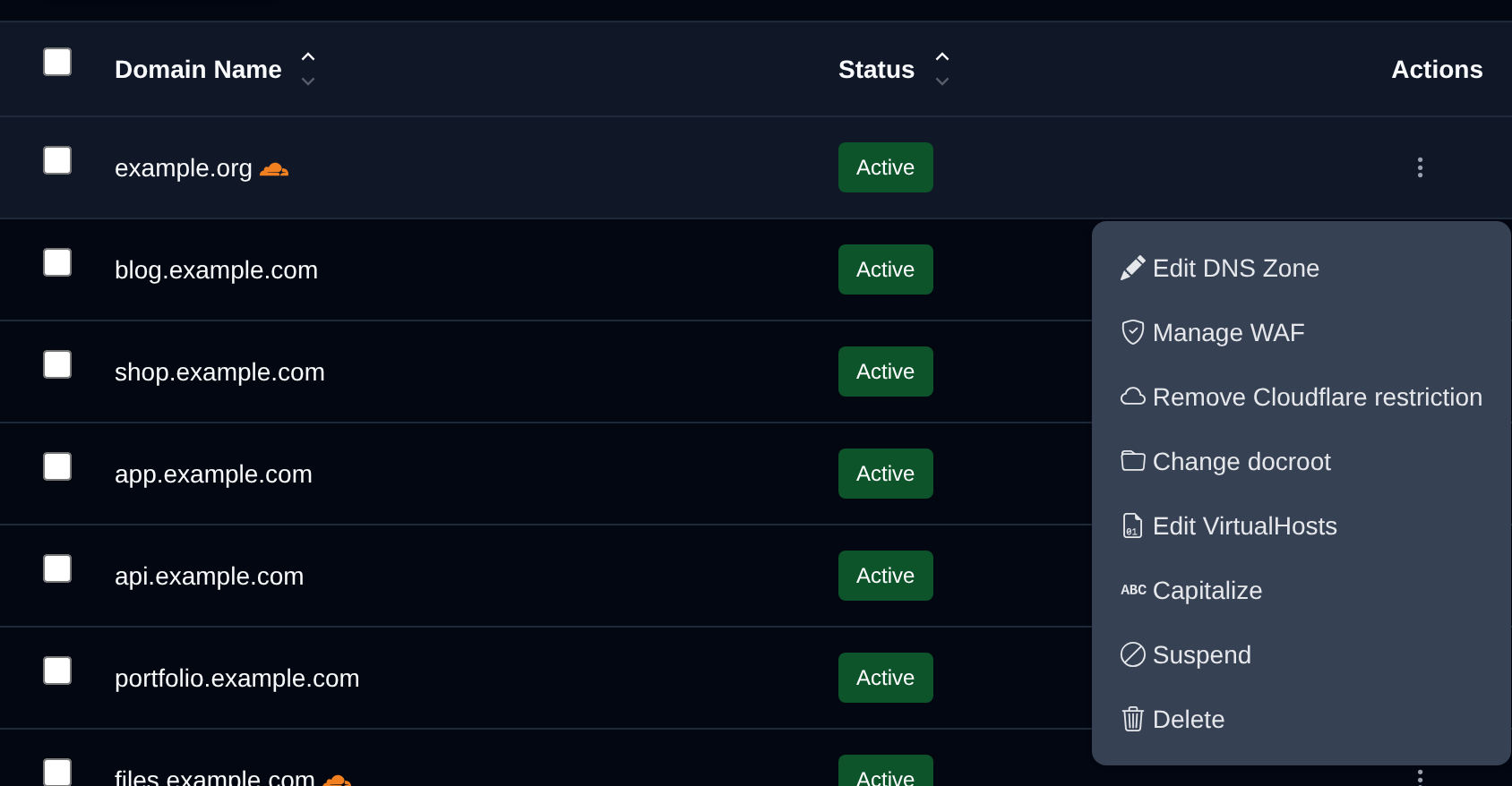The image size is (1512, 786).
Task: Click the ban icon for Suspend
Action: pyautogui.click(x=1133, y=654)
